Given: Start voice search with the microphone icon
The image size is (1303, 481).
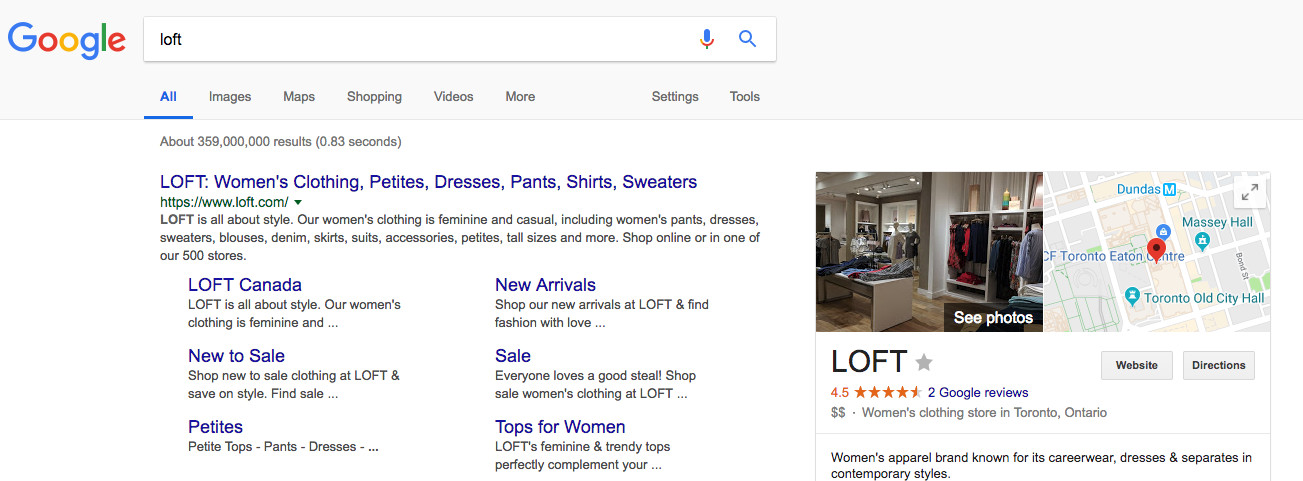Looking at the screenshot, I should (x=707, y=39).
